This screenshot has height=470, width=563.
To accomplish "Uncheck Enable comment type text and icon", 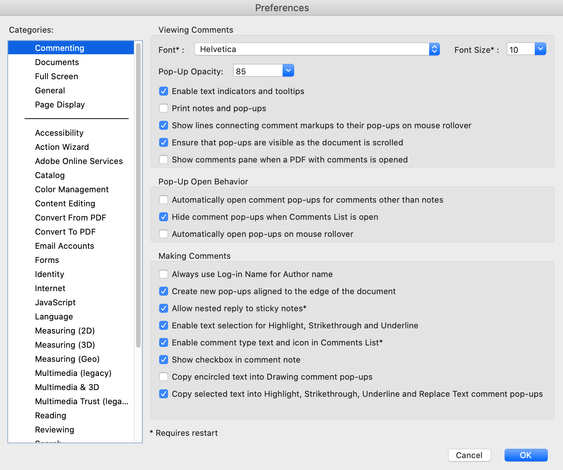I will (163, 343).
